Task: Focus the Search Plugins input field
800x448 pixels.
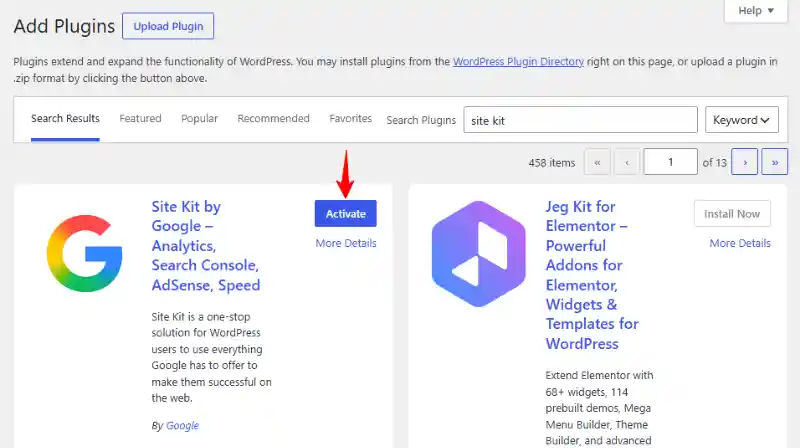Action: pos(580,120)
